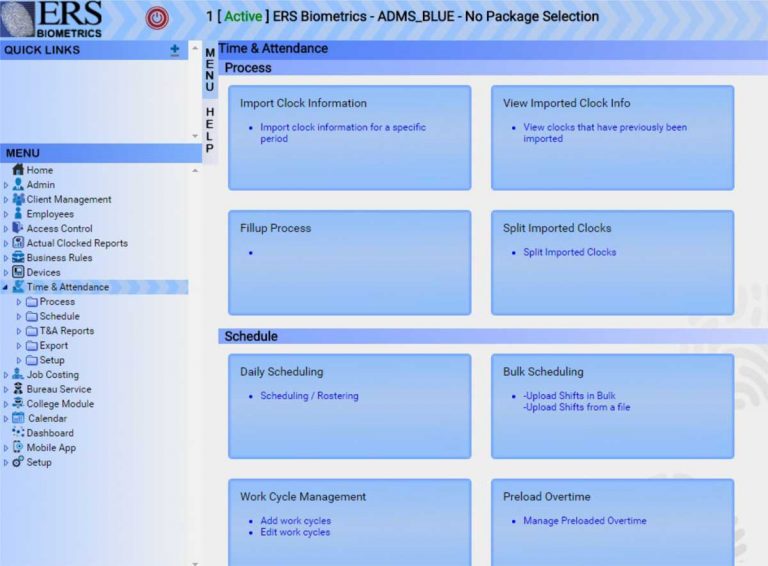Click the Admin user icon
This screenshot has height=566, width=768.
point(18,185)
